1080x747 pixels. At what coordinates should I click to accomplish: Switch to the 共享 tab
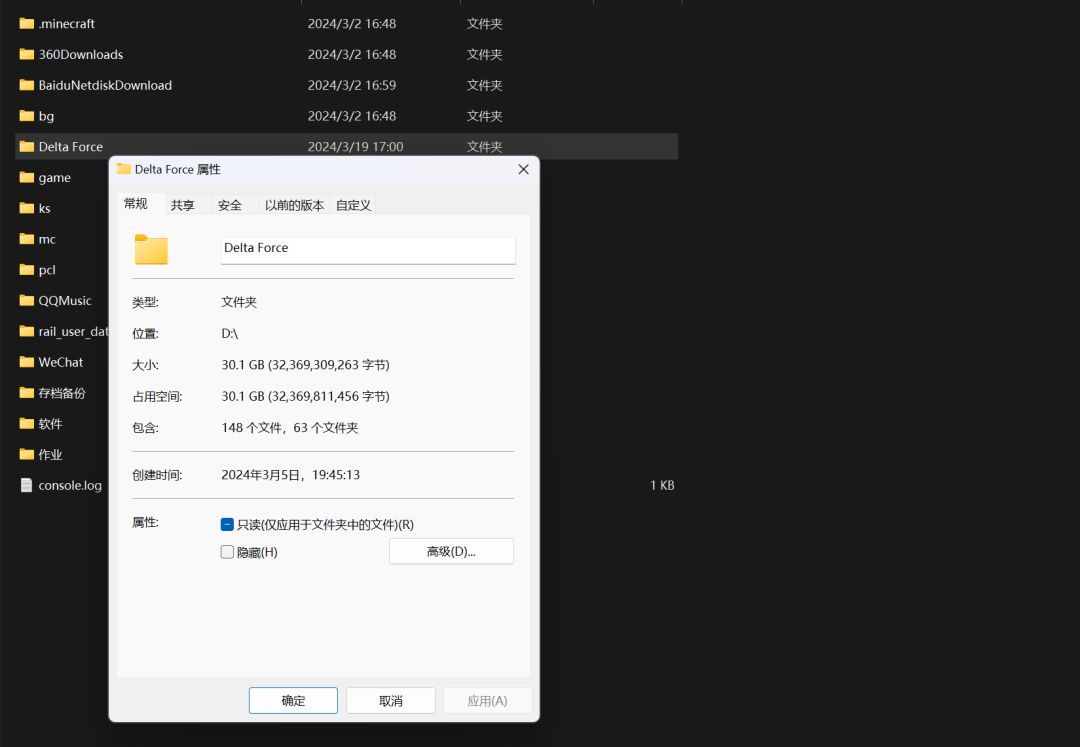tap(183, 205)
